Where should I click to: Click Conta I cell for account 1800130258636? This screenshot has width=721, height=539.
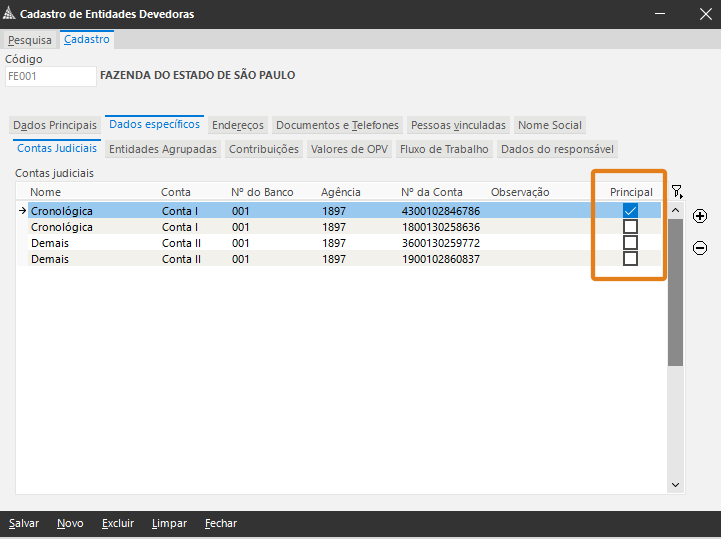[180, 227]
